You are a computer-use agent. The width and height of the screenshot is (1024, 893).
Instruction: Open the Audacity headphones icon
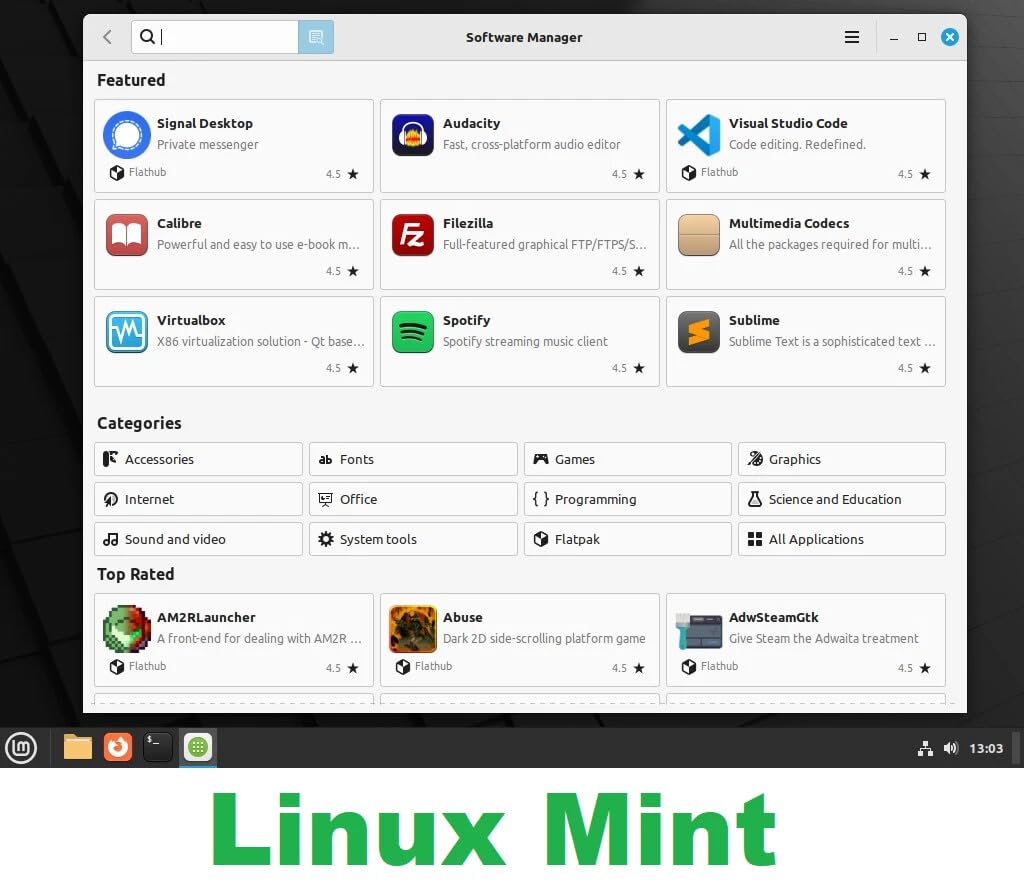413,135
